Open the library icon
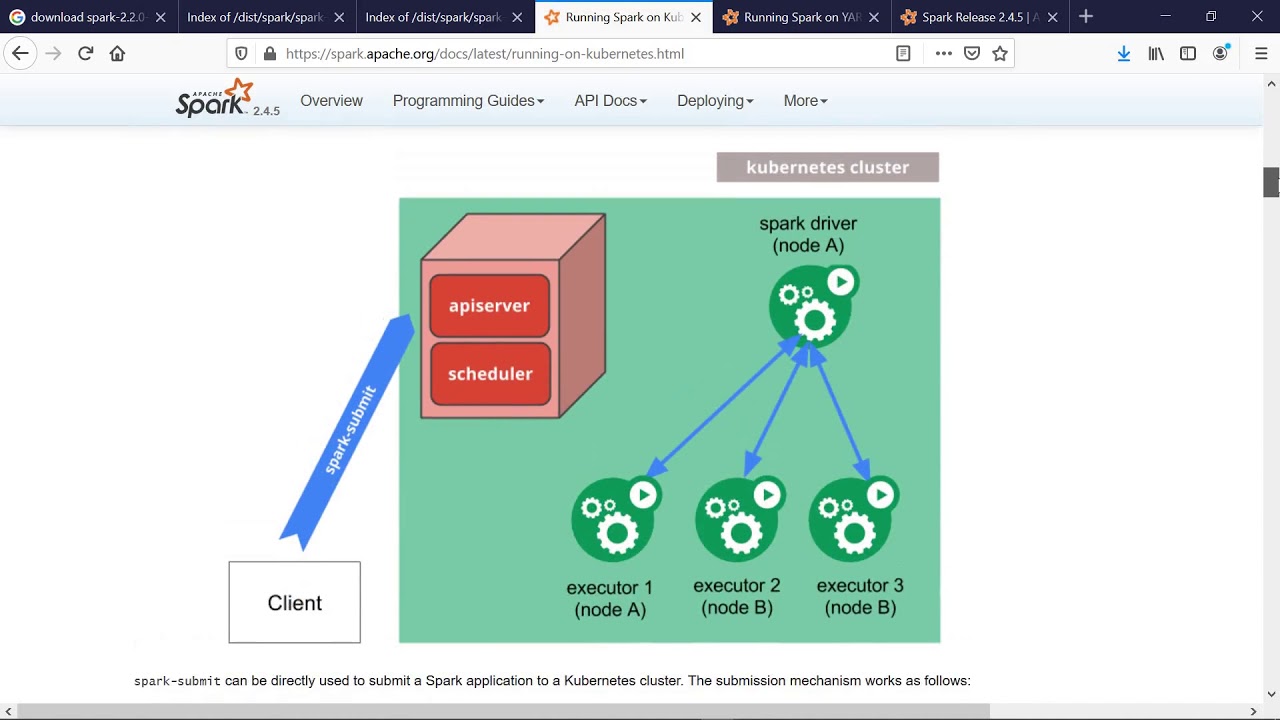 [1156, 54]
